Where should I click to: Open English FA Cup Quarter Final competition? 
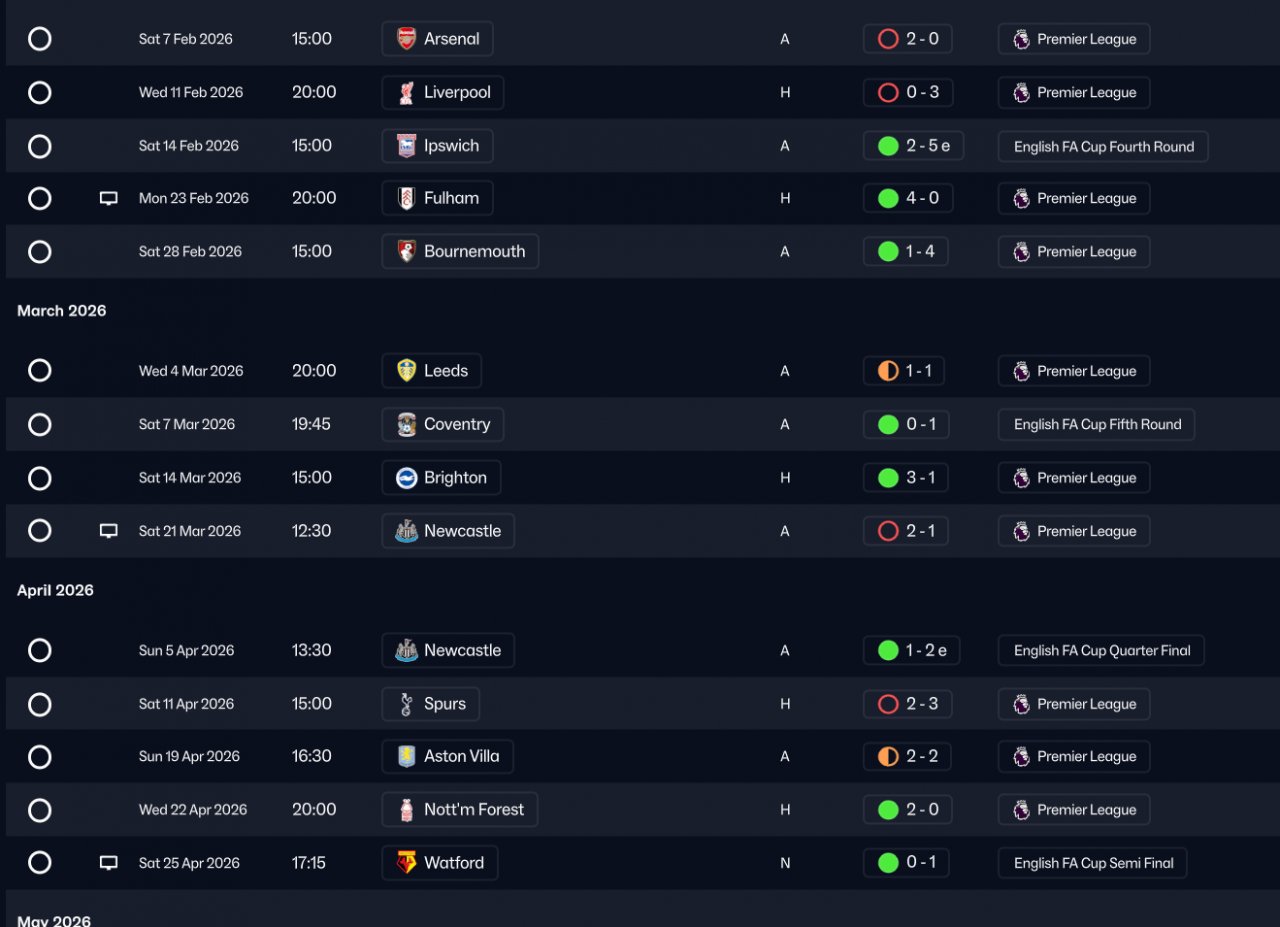pos(1101,651)
